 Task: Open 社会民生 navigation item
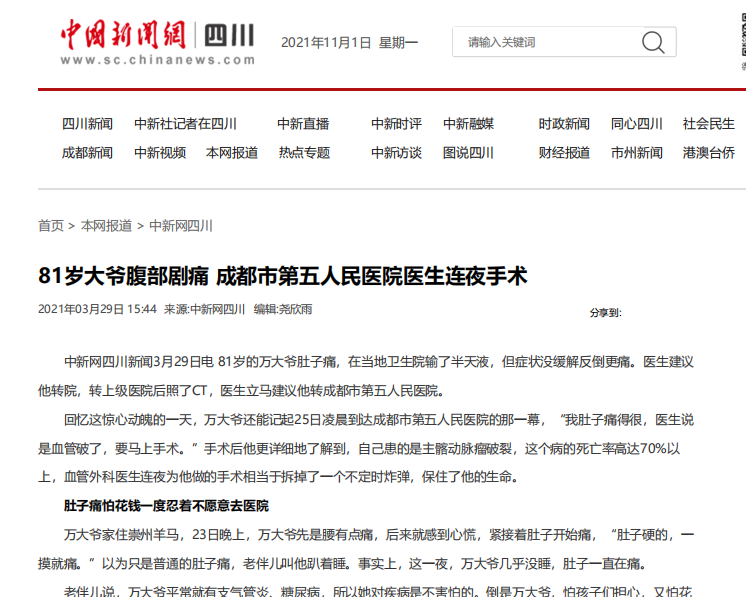coord(709,124)
